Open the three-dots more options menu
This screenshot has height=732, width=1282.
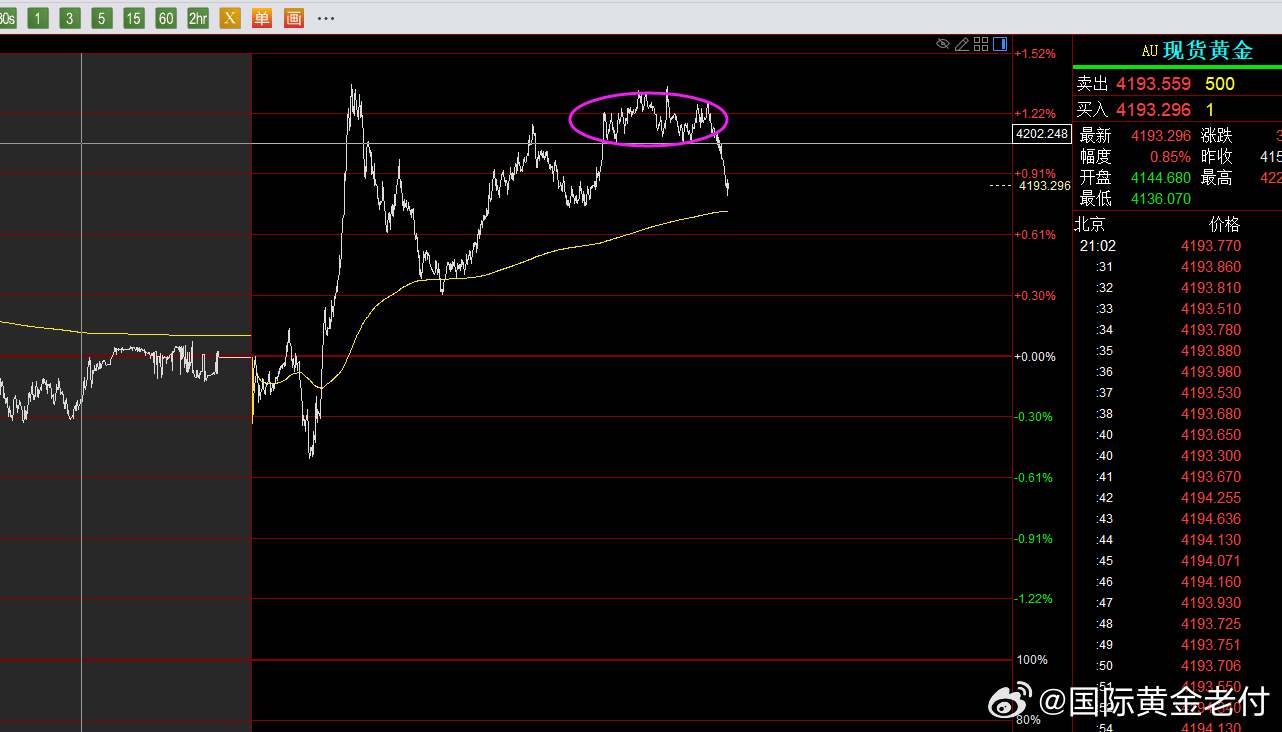click(x=326, y=18)
